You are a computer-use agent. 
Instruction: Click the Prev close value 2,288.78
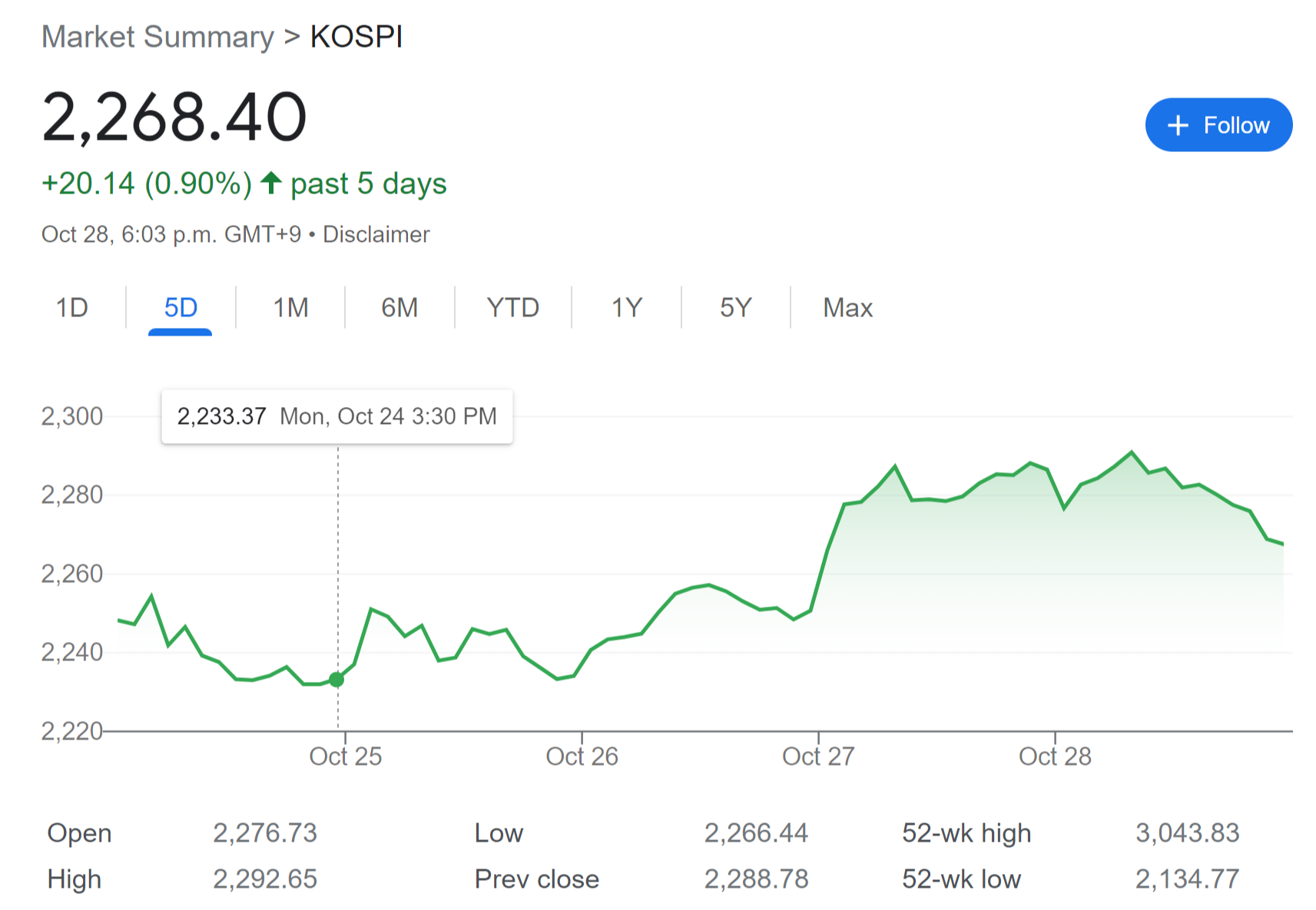(x=756, y=879)
